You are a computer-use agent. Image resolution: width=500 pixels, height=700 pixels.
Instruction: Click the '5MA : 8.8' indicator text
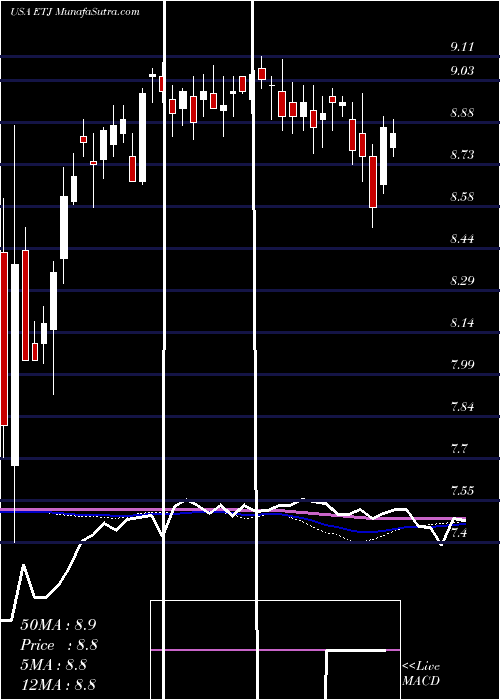[x=54, y=665]
